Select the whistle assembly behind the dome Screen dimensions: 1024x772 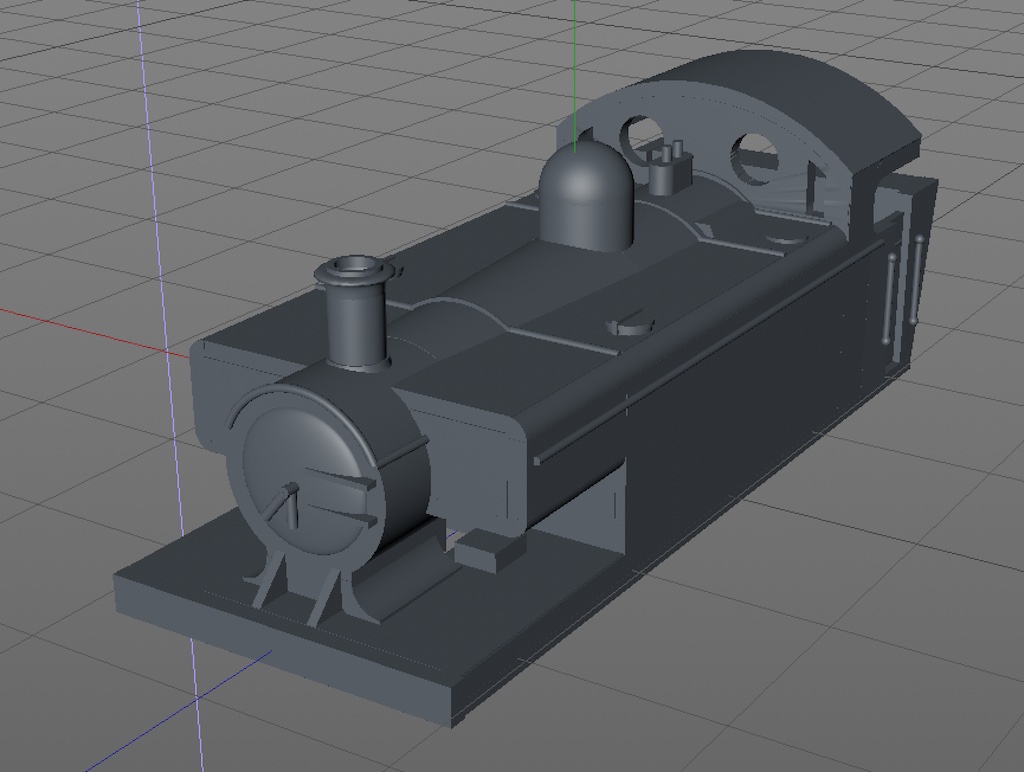pos(669,167)
